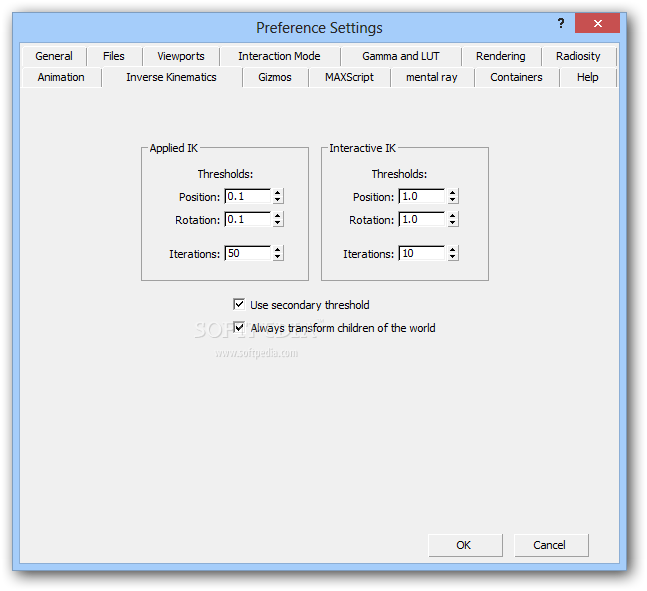Image resolution: width=647 pixels, height=591 pixels.
Task: Click the Cancel button
Action: [x=551, y=545]
